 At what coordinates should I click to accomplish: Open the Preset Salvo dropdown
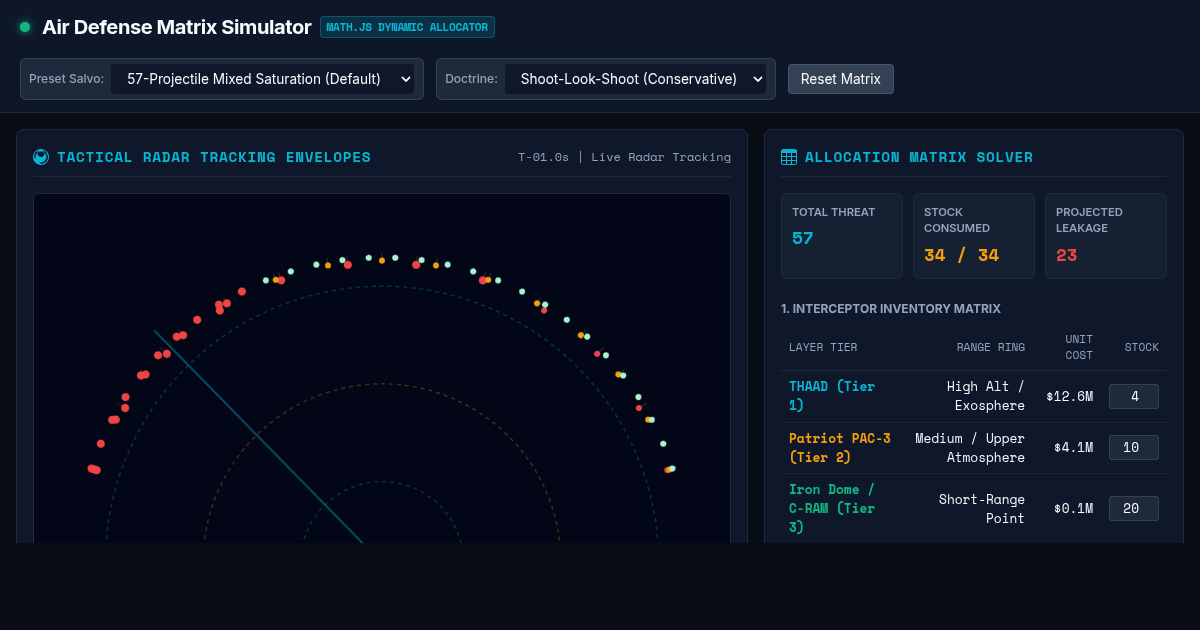click(262, 79)
